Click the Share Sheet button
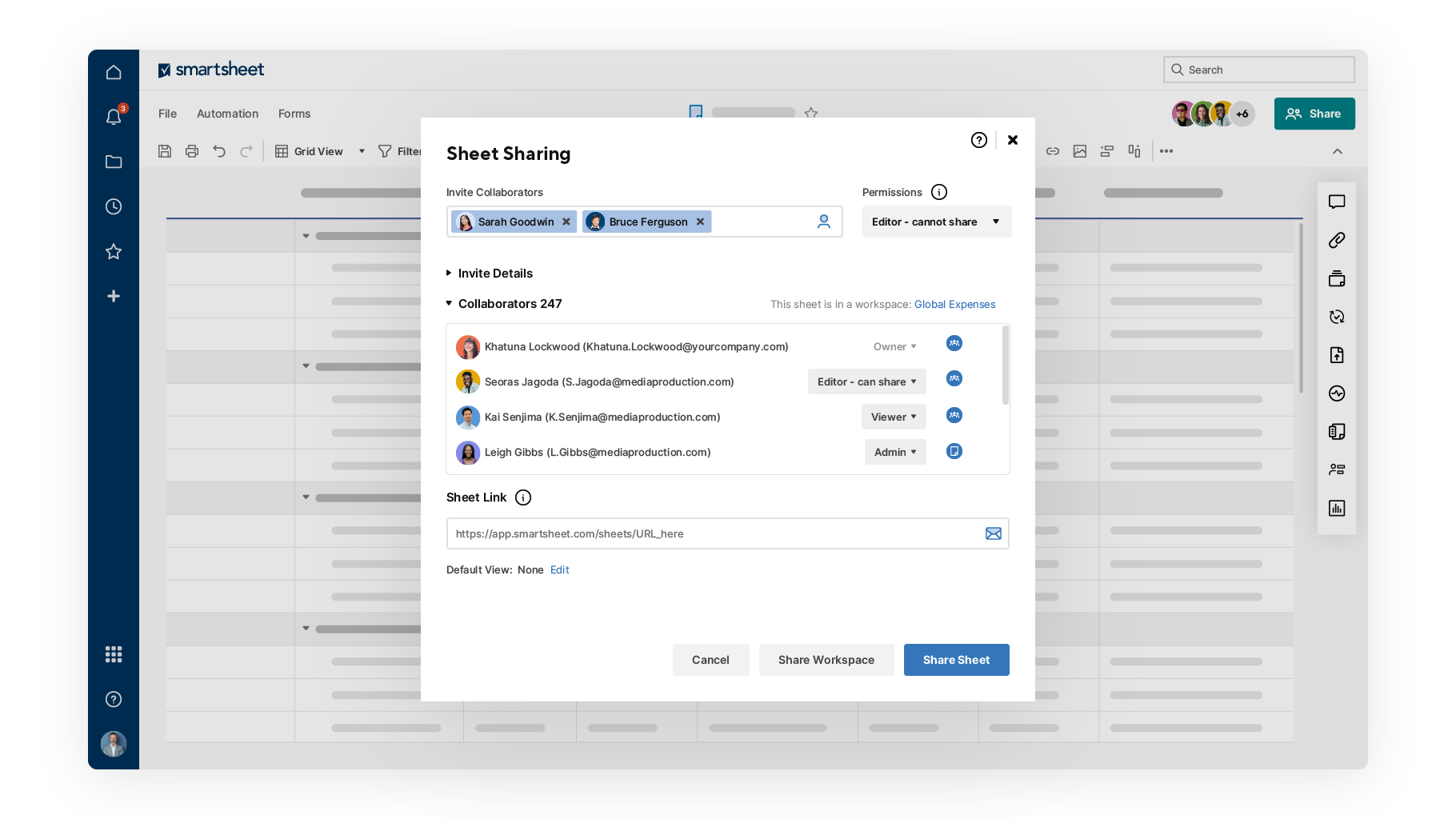Image resolution: width=1456 pixels, height=819 pixels. pyautogui.click(x=956, y=660)
